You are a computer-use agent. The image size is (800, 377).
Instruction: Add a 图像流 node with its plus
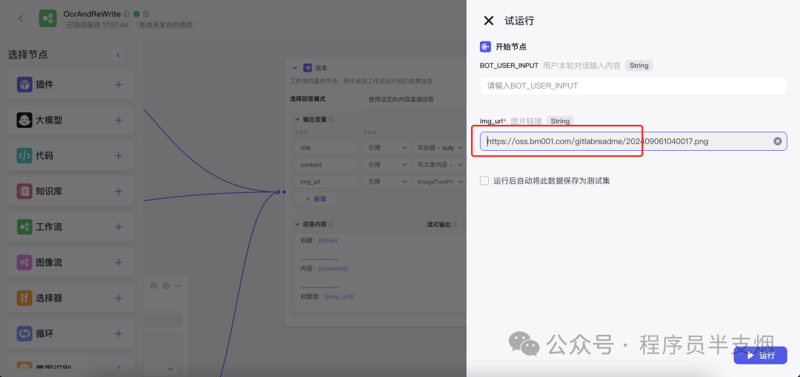click(118, 262)
